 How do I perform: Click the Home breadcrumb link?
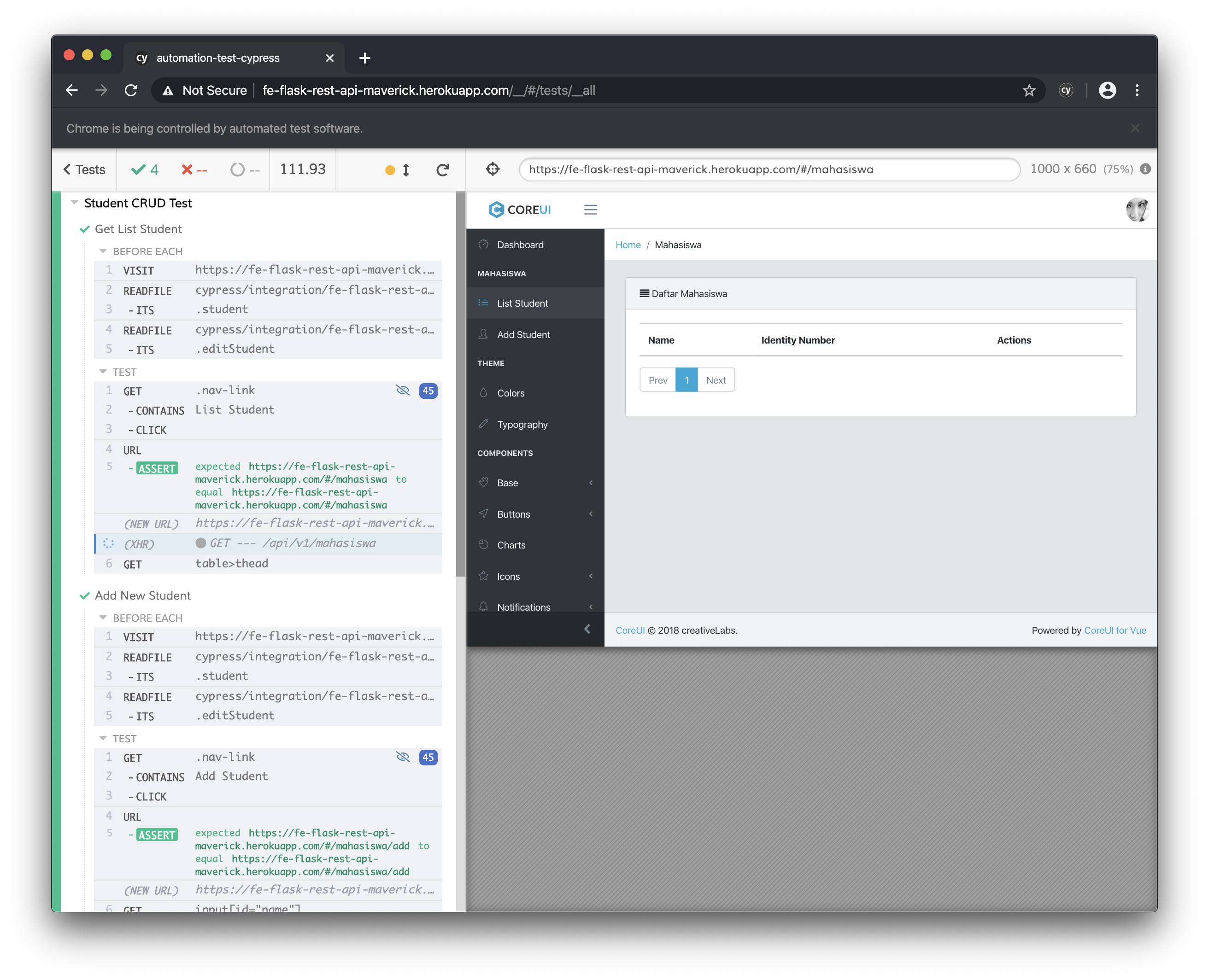click(628, 245)
